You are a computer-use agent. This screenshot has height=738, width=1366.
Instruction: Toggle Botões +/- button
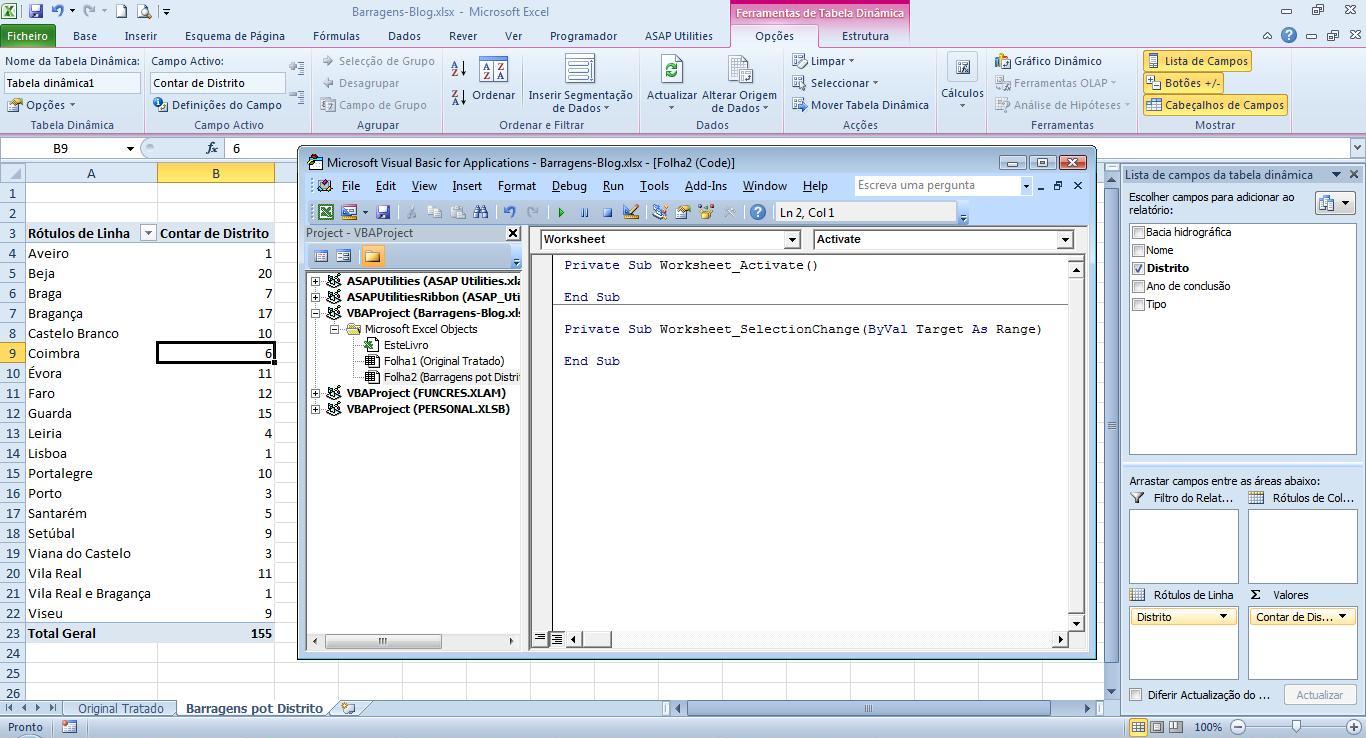(1184, 83)
